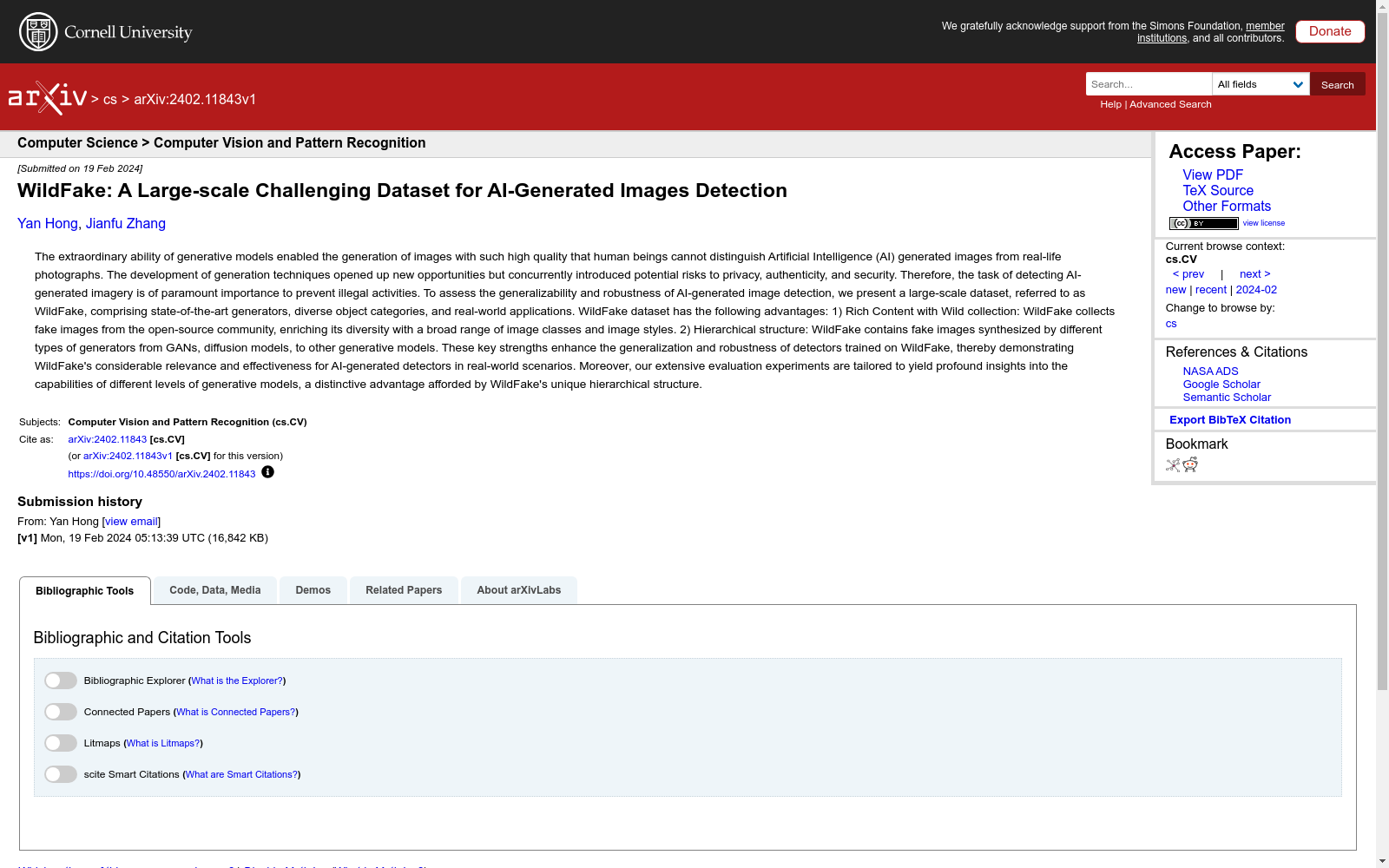
Task: Browse new cs.CV submissions
Action: click(1175, 289)
